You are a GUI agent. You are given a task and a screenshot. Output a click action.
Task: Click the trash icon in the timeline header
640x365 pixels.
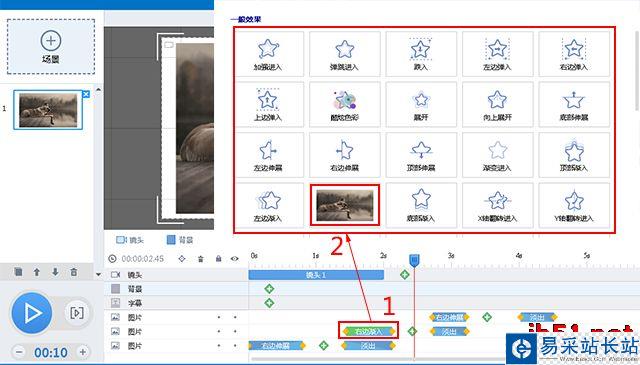(200, 259)
